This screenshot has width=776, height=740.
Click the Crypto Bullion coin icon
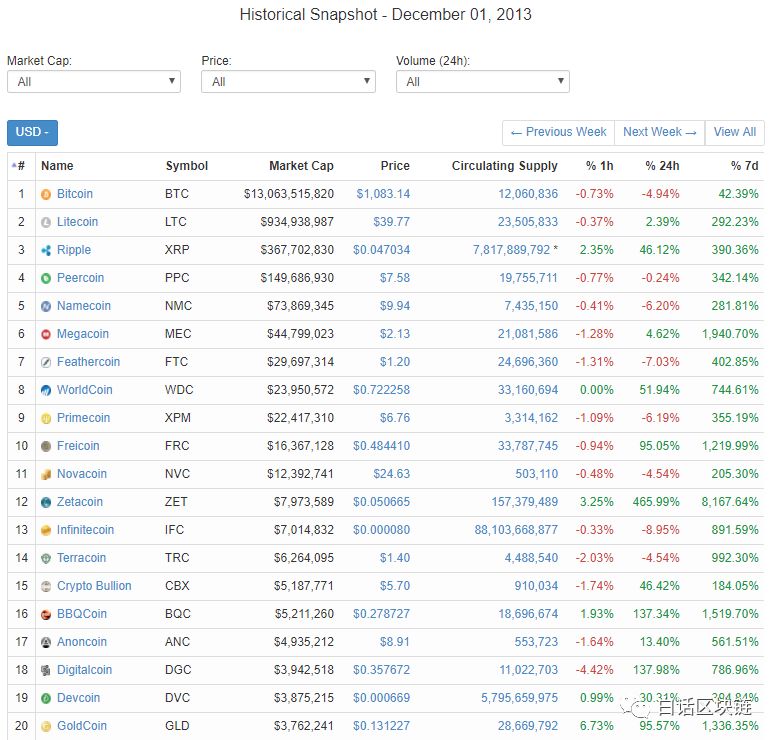tap(46, 587)
